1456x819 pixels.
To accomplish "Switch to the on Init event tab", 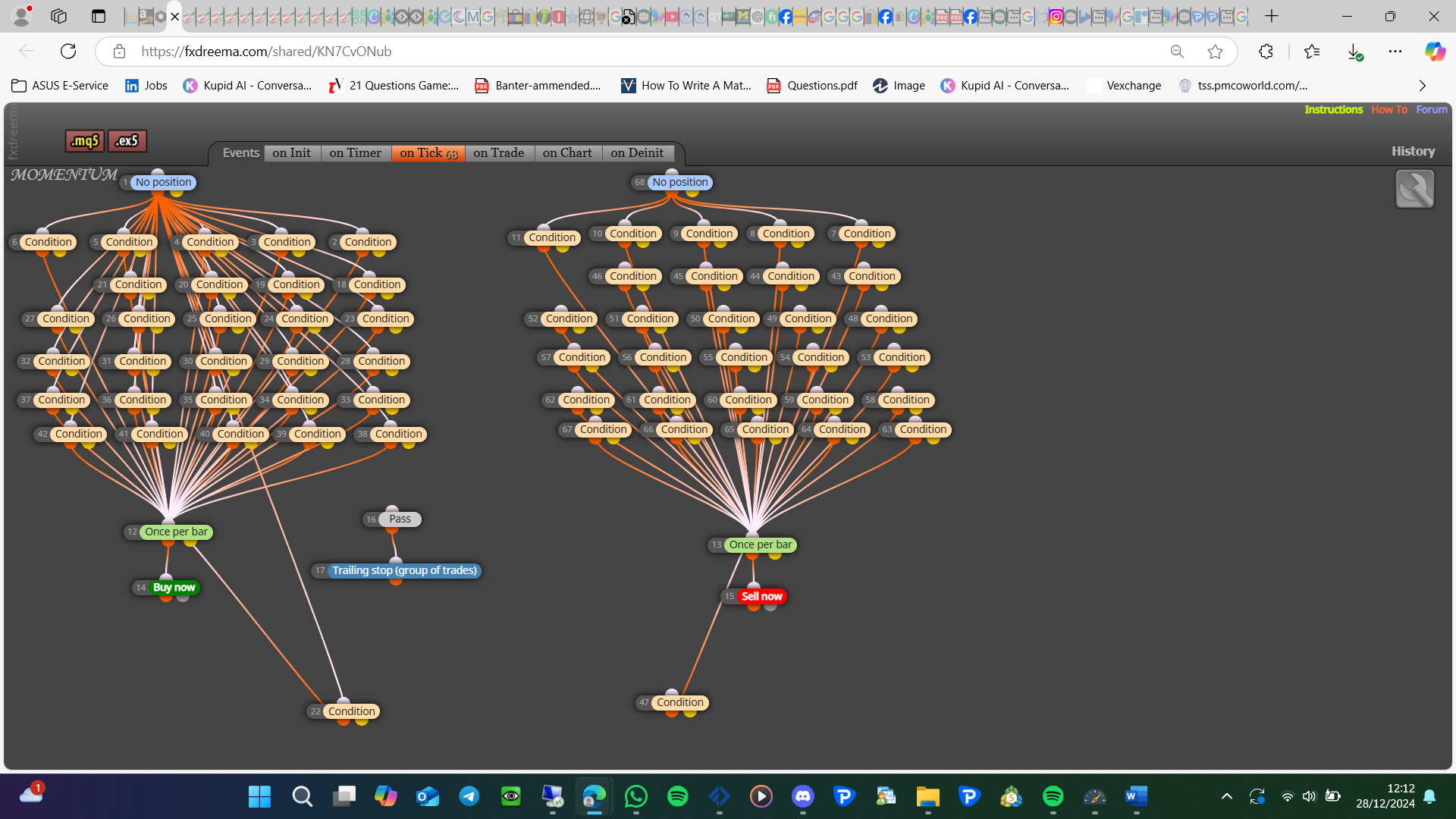I will [292, 153].
